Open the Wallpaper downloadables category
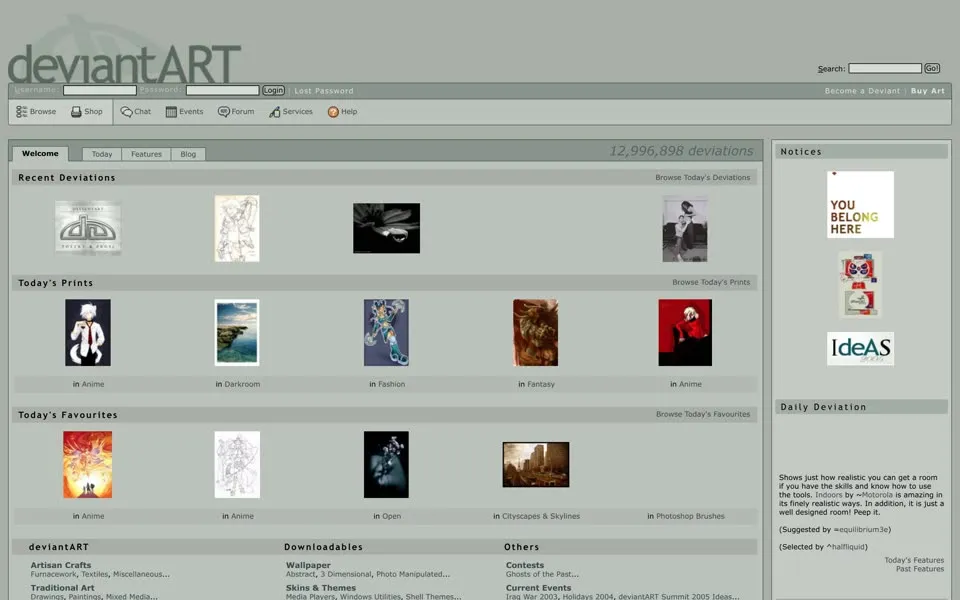Image resolution: width=960 pixels, height=600 pixels. click(x=308, y=565)
